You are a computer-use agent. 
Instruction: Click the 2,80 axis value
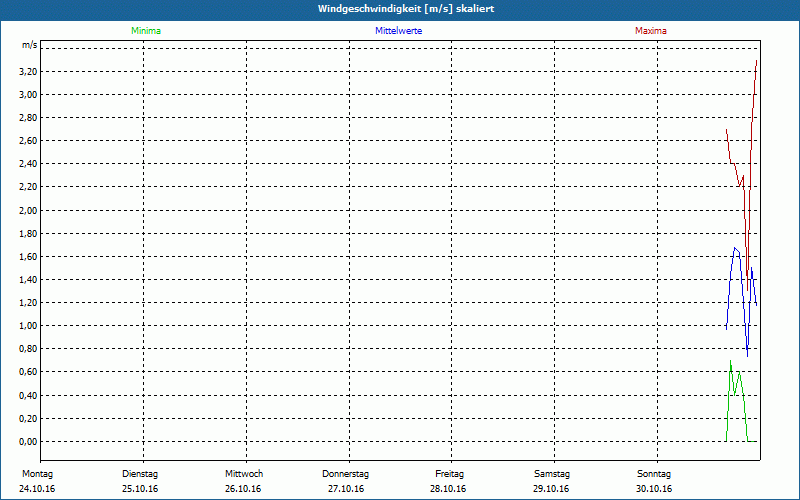tap(28, 118)
